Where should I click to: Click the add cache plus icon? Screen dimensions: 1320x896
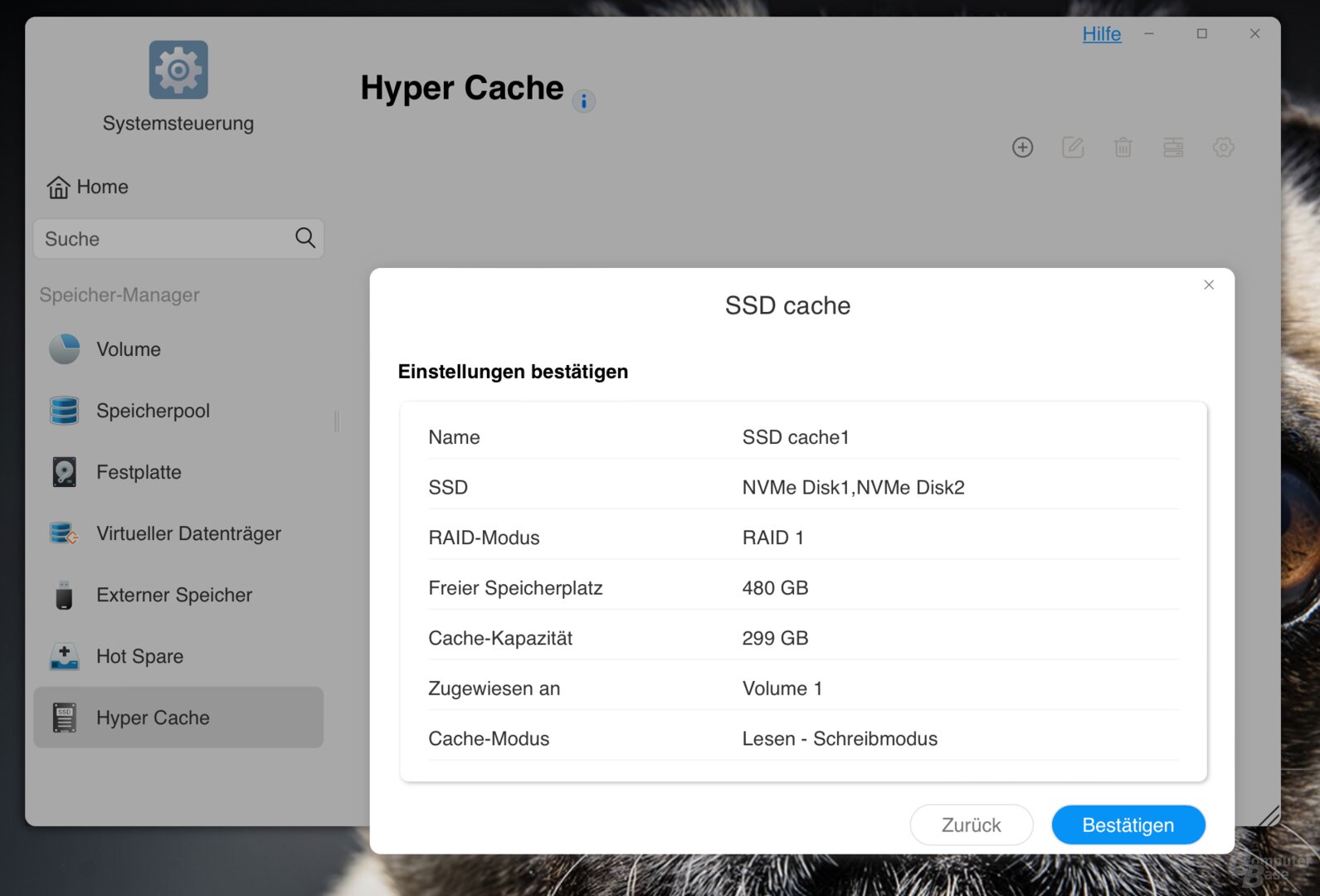[x=1022, y=148]
